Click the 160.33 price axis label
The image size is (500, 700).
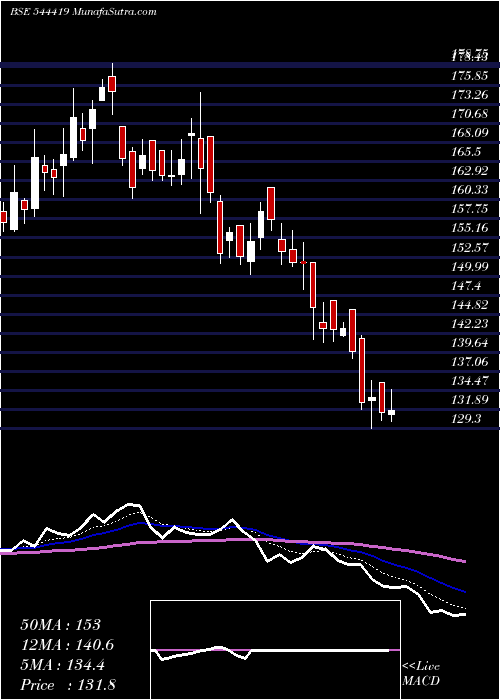point(469,191)
